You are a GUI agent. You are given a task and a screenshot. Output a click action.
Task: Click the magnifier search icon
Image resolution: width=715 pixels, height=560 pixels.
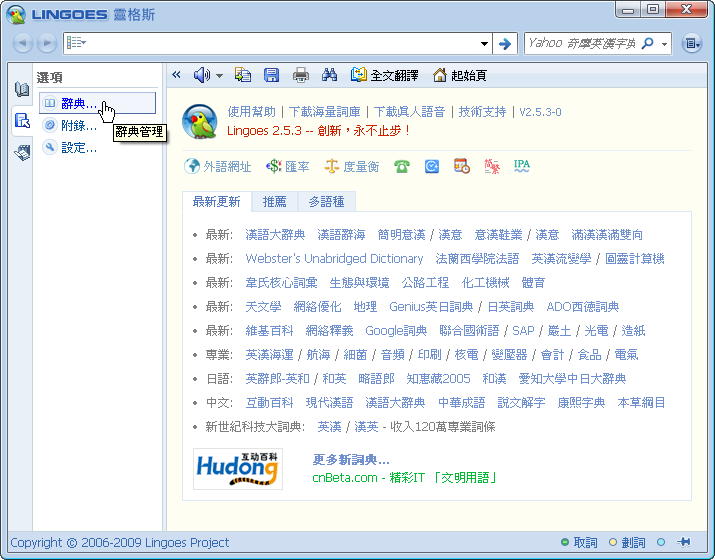click(648, 43)
